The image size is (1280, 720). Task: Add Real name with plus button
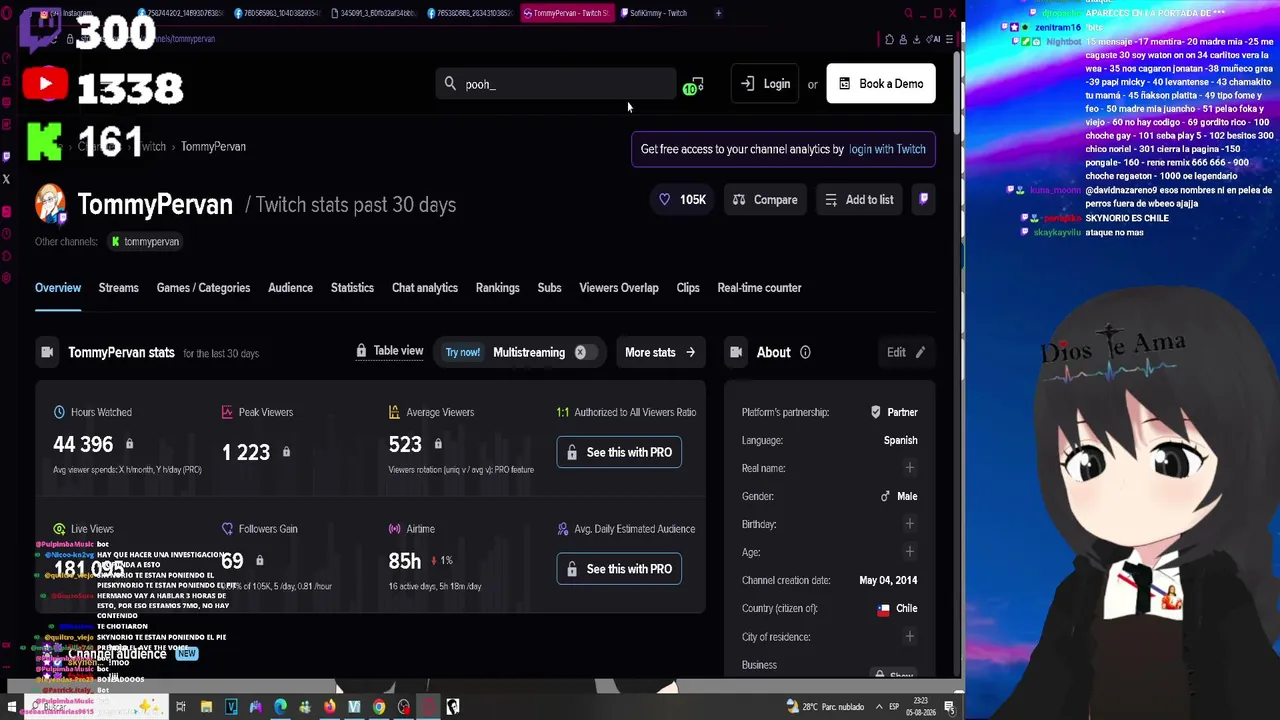(909, 468)
